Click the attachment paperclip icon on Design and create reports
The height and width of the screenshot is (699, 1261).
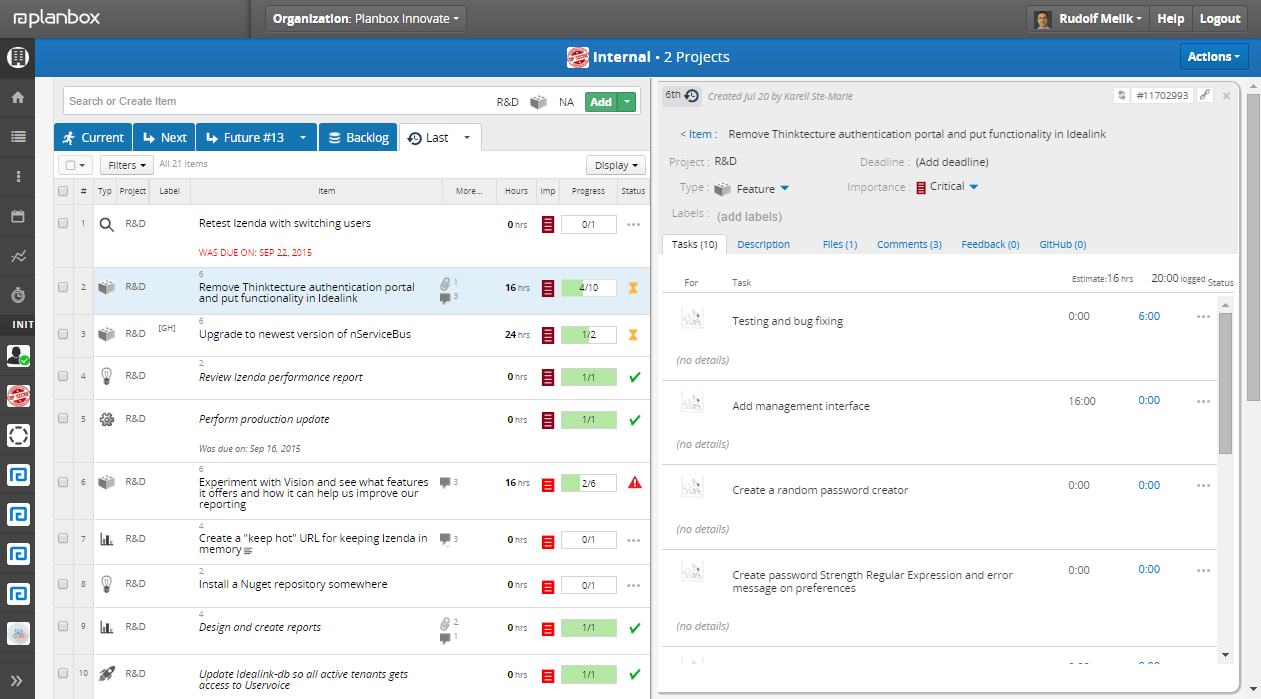pyautogui.click(x=445, y=623)
